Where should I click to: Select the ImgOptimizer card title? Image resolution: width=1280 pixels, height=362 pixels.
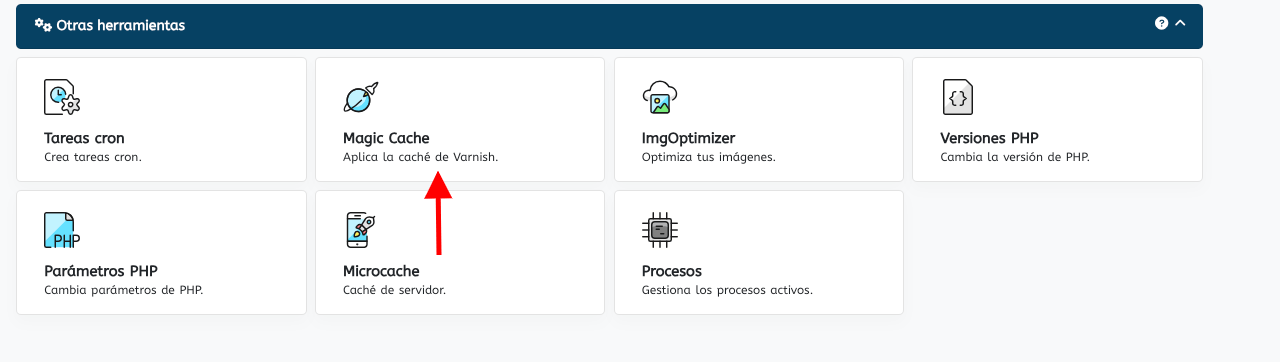click(688, 138)
